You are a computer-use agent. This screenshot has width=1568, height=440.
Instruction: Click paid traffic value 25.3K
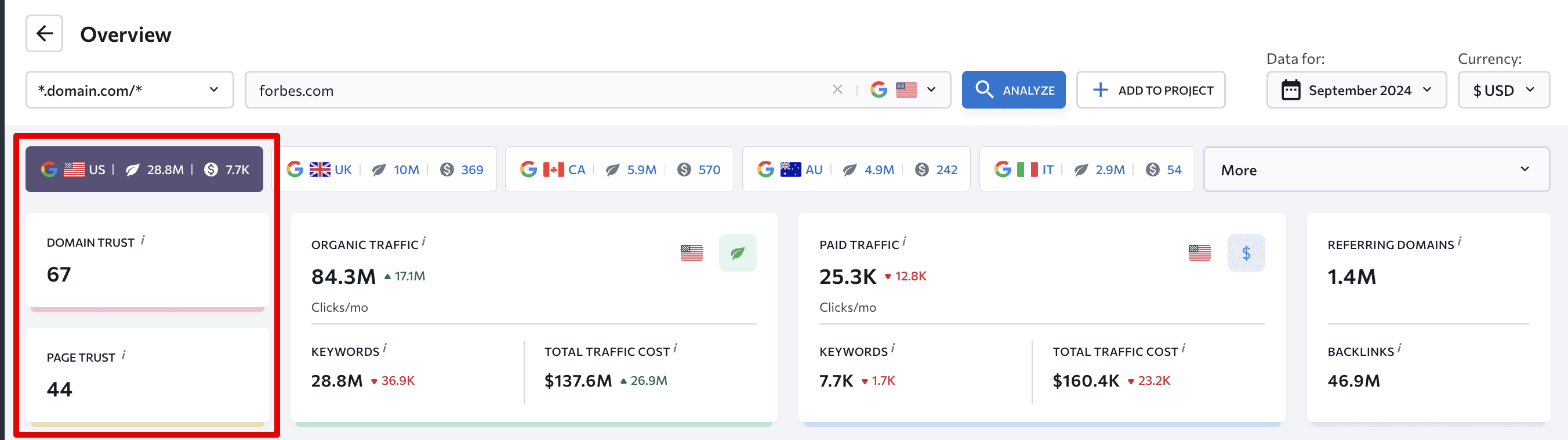tap(848, 277)
